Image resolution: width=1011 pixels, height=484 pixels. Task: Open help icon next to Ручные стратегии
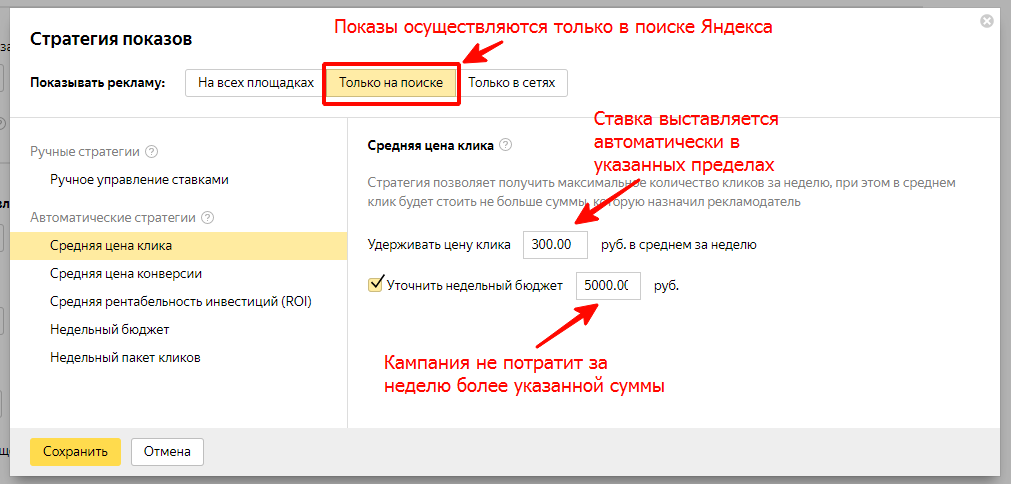click(x=152, y=152)
